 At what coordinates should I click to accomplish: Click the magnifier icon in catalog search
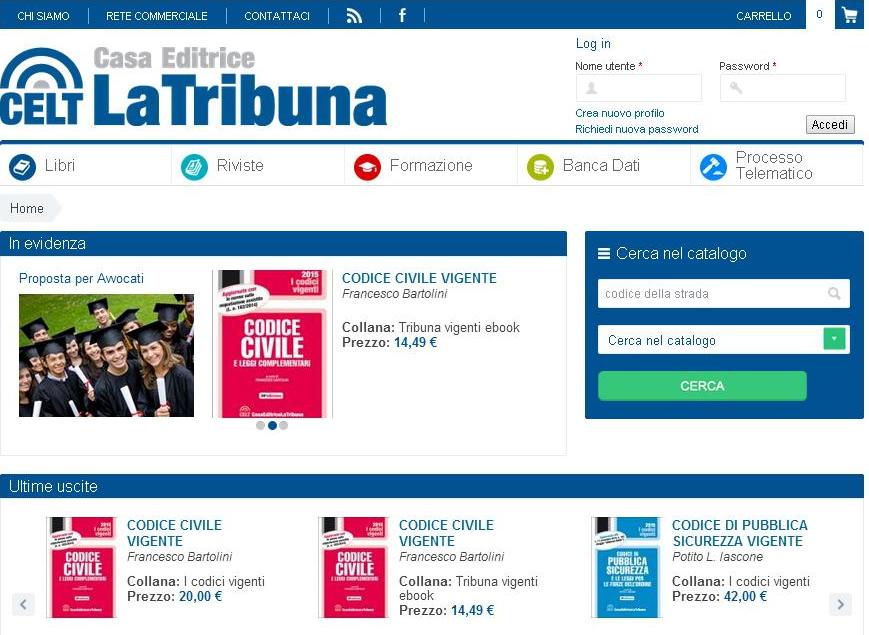coord(834,293)
